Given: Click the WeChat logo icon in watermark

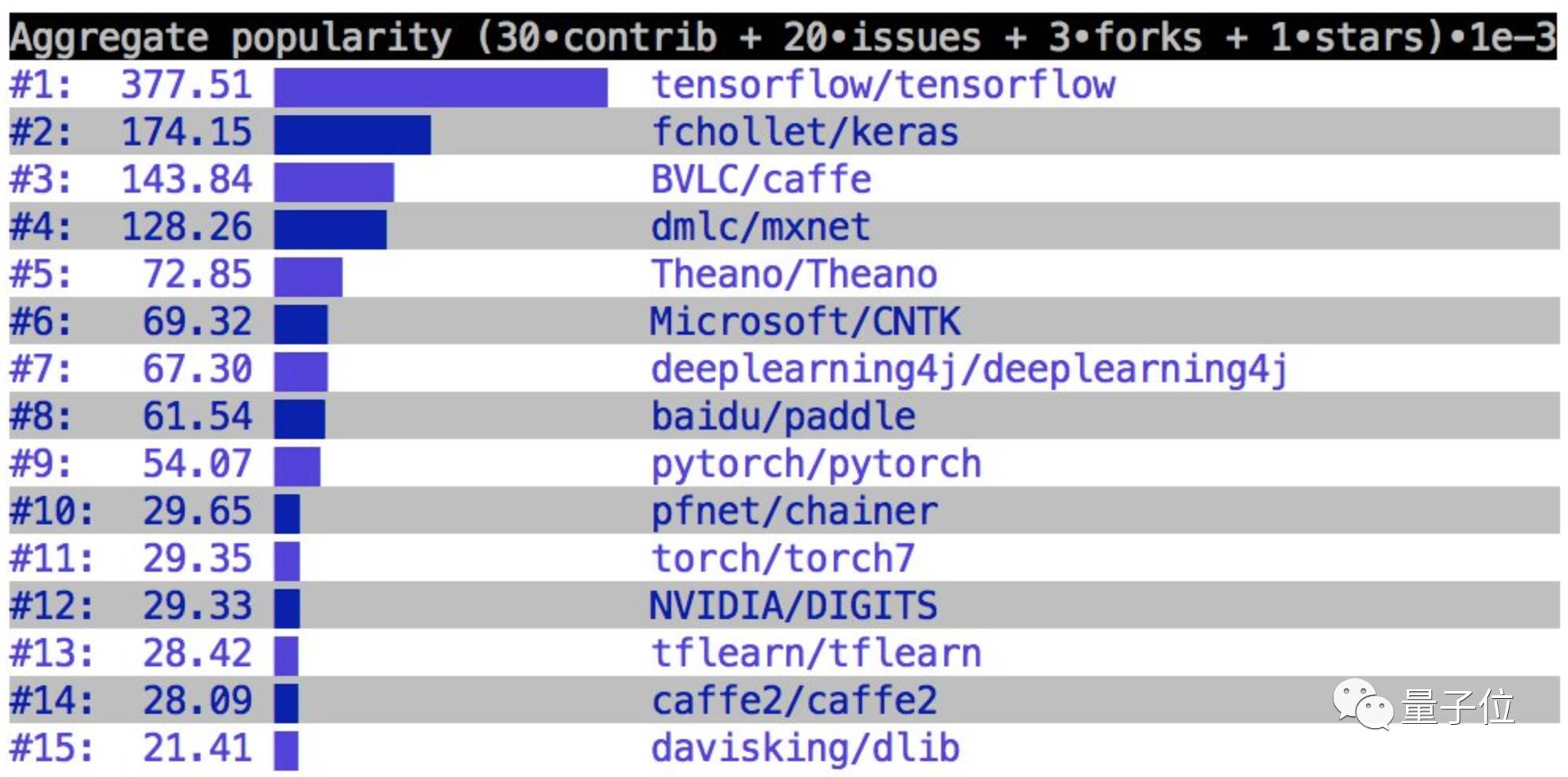Looking at the screenshot, I should point(1363,704).
